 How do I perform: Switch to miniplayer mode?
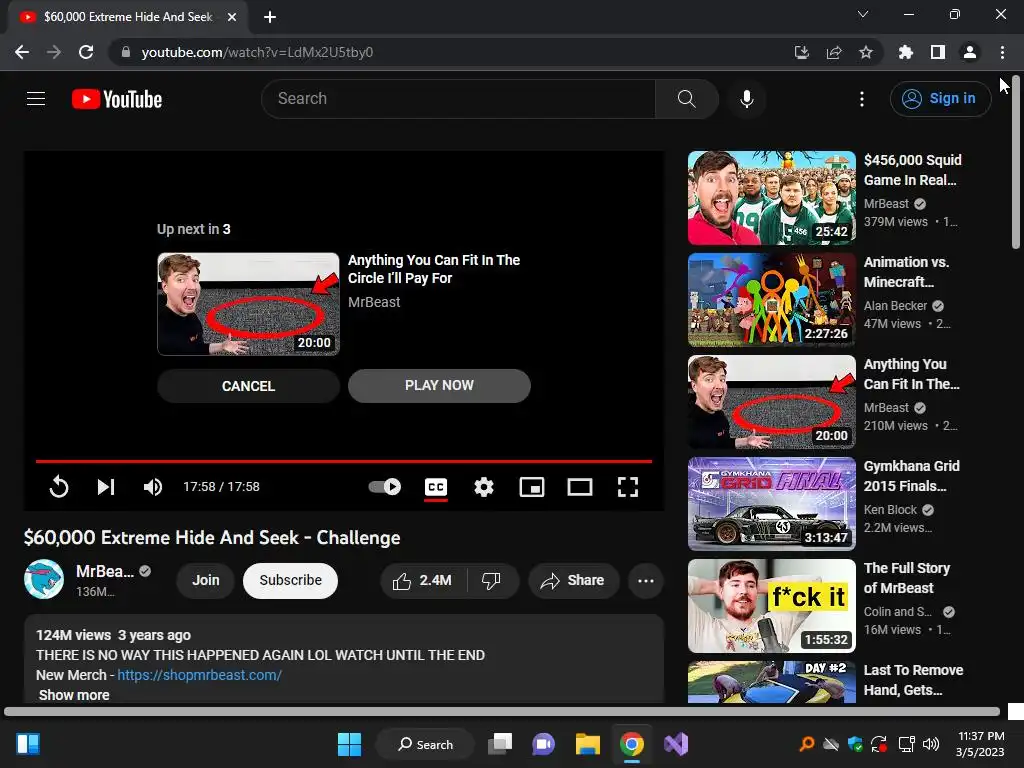[532, 487]
